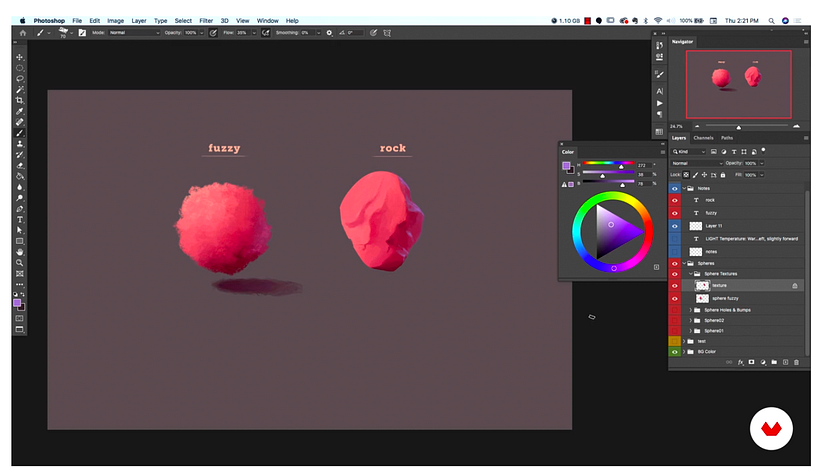
Task: Open the smoothing options gear
Action: tap(329, 32)
